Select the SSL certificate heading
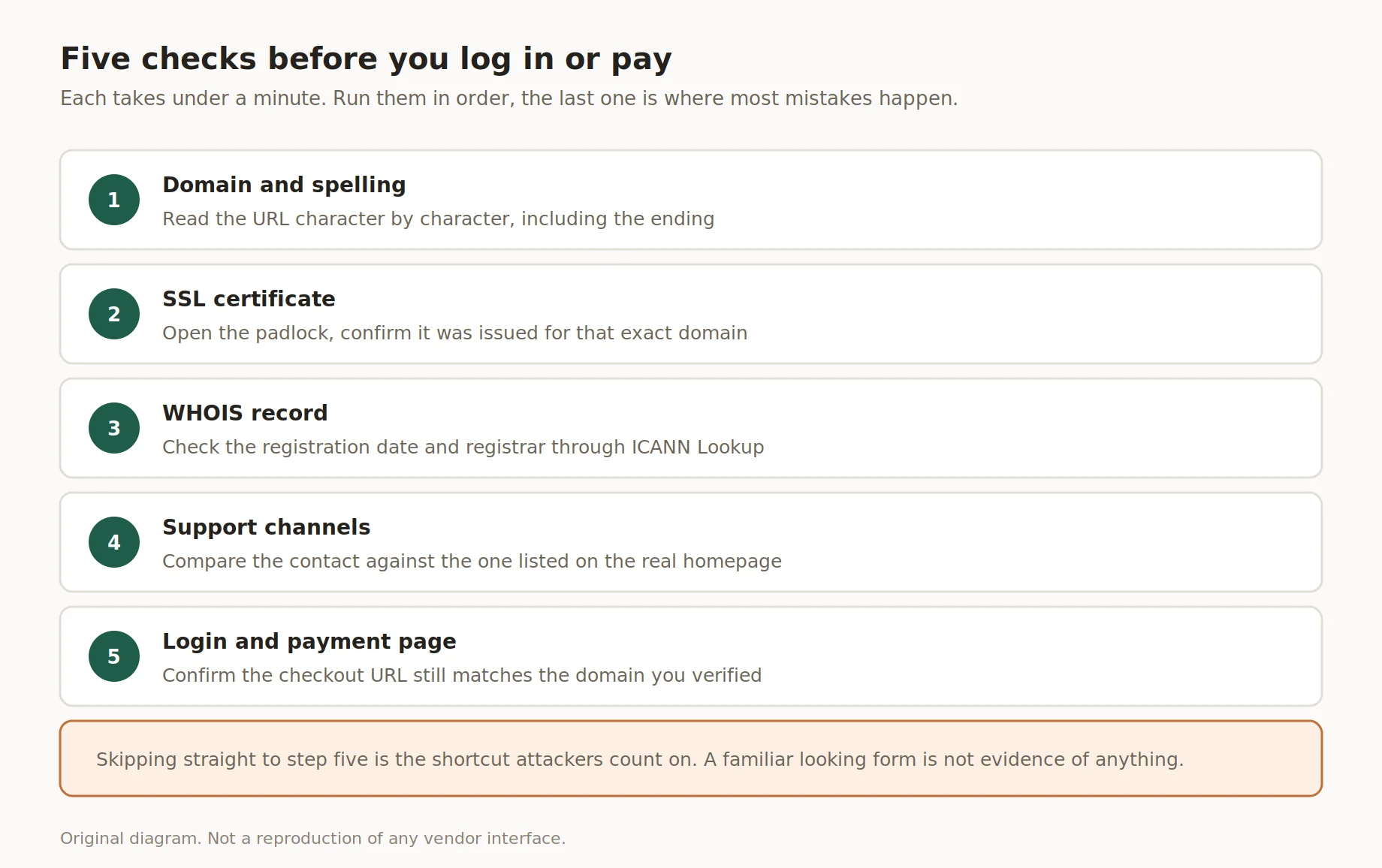Viewport: 1382px width, 868px height. [249, 299]
